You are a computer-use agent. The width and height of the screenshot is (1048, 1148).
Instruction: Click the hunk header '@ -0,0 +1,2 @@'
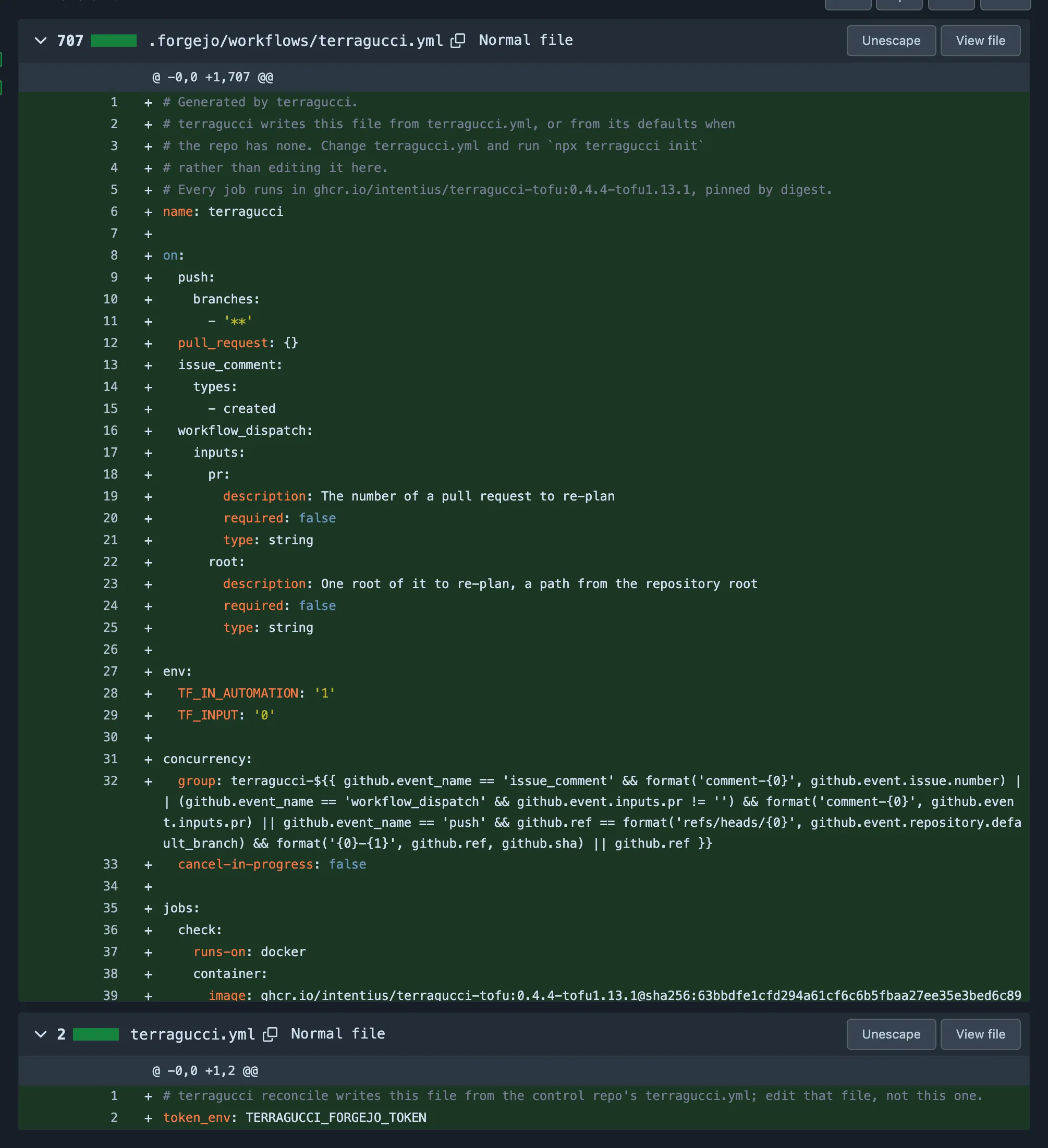[205, 1070]
